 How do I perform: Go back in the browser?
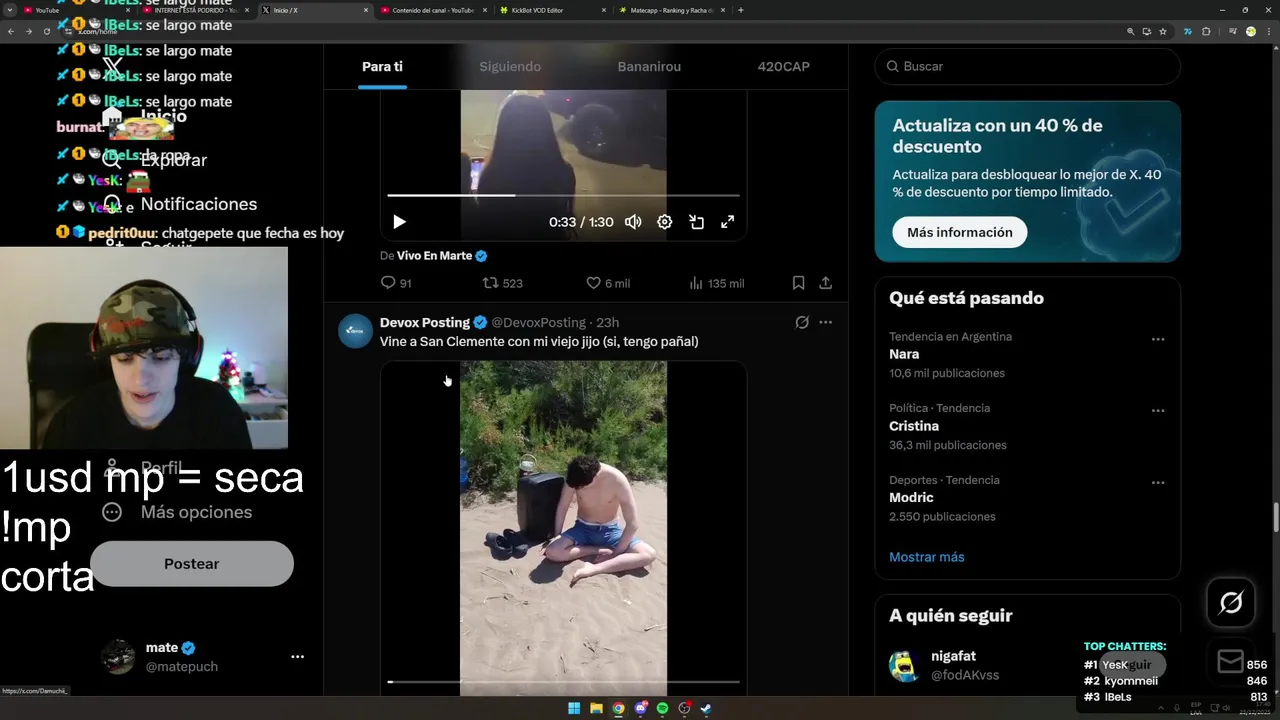(11, 31)
